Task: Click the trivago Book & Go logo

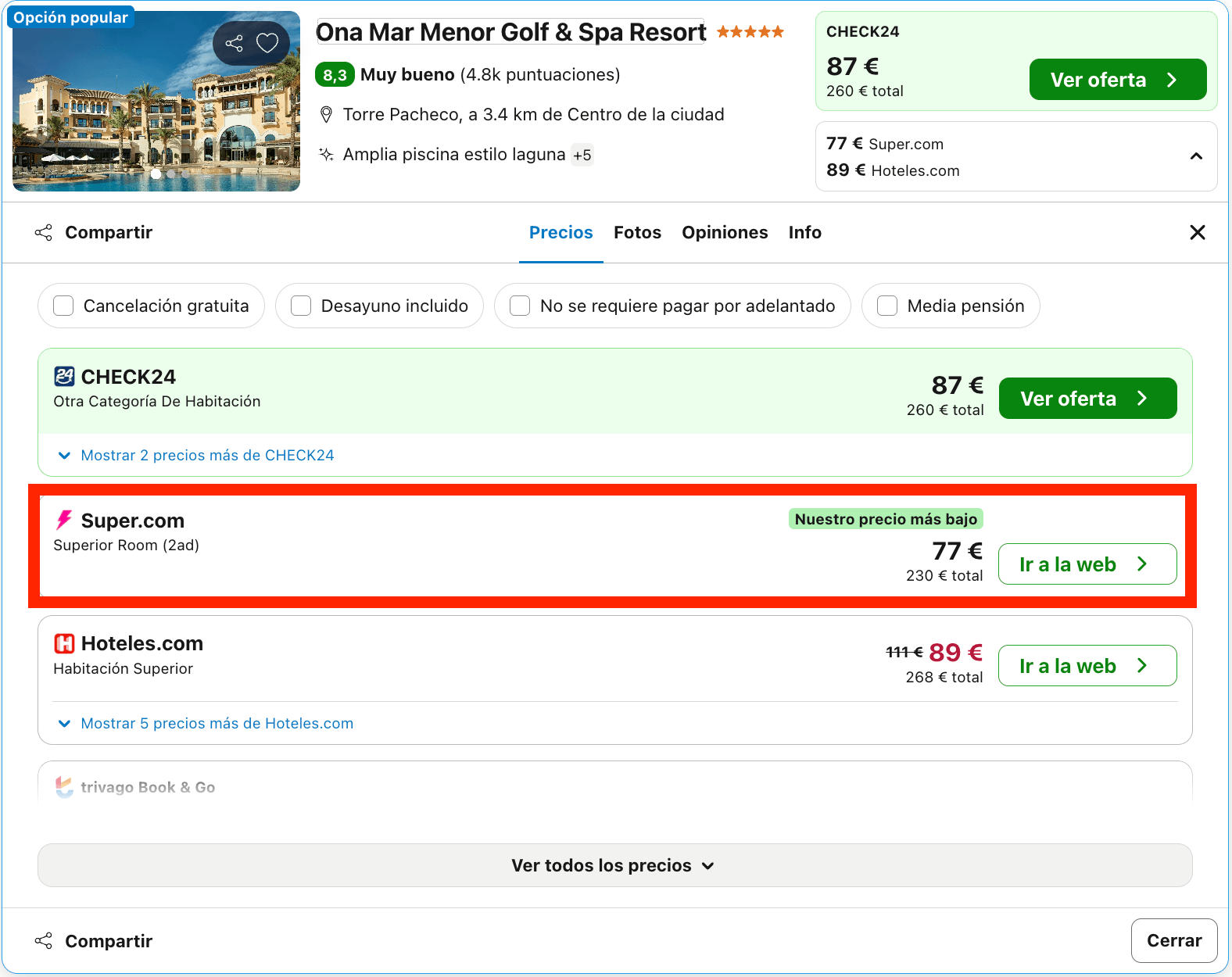Action: [x=64, y=787]
